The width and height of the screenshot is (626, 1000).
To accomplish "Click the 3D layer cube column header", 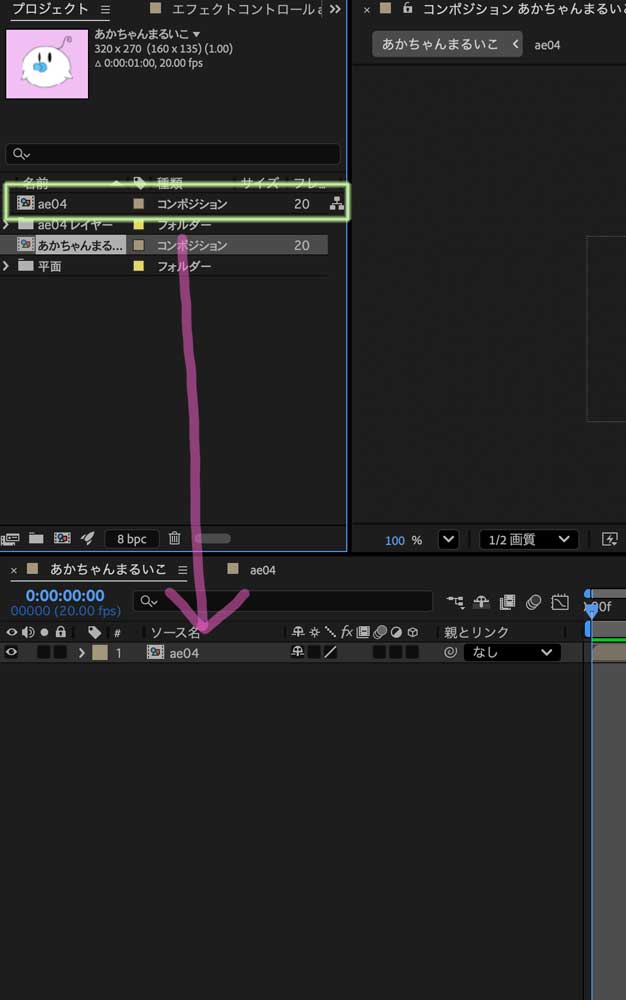I will 413,632.
